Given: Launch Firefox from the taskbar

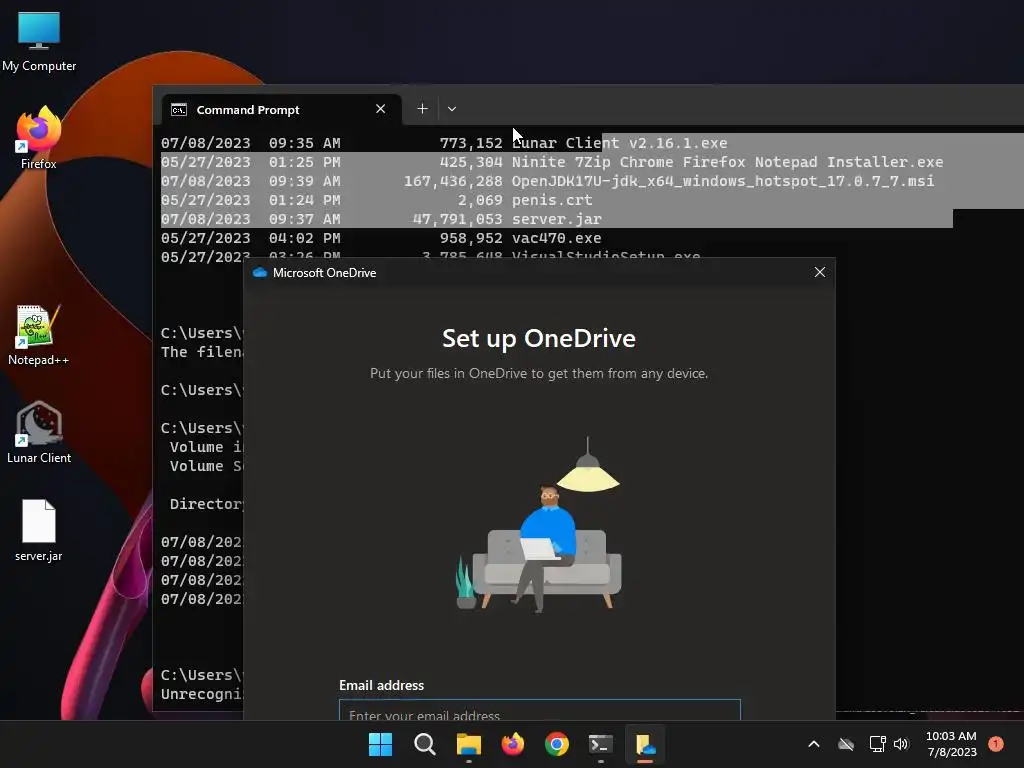Looking at the screenshot, I should click(x=513, y=744).
